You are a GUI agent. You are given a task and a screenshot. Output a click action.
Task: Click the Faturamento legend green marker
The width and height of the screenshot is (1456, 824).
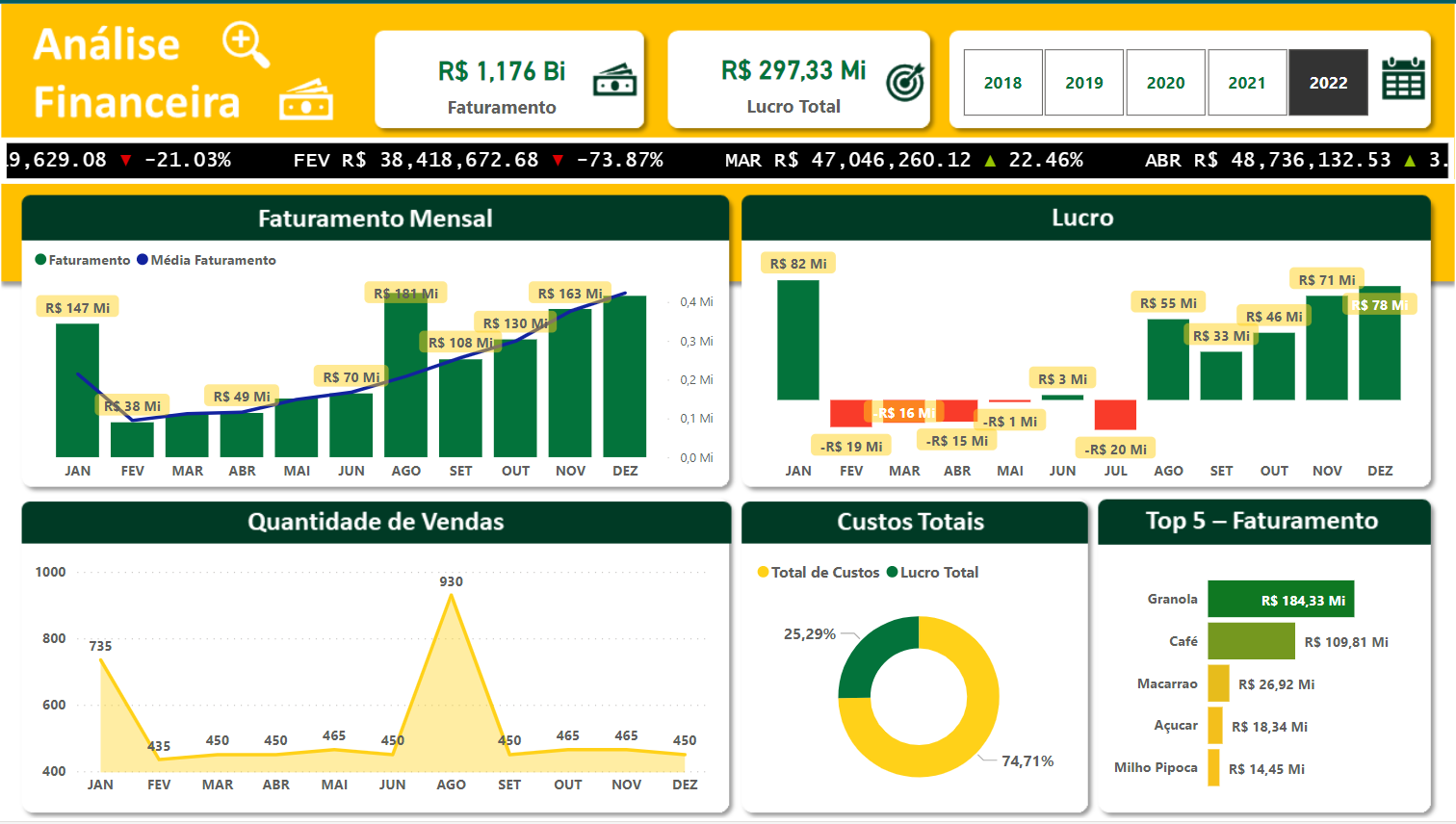(x=40, y=260)
